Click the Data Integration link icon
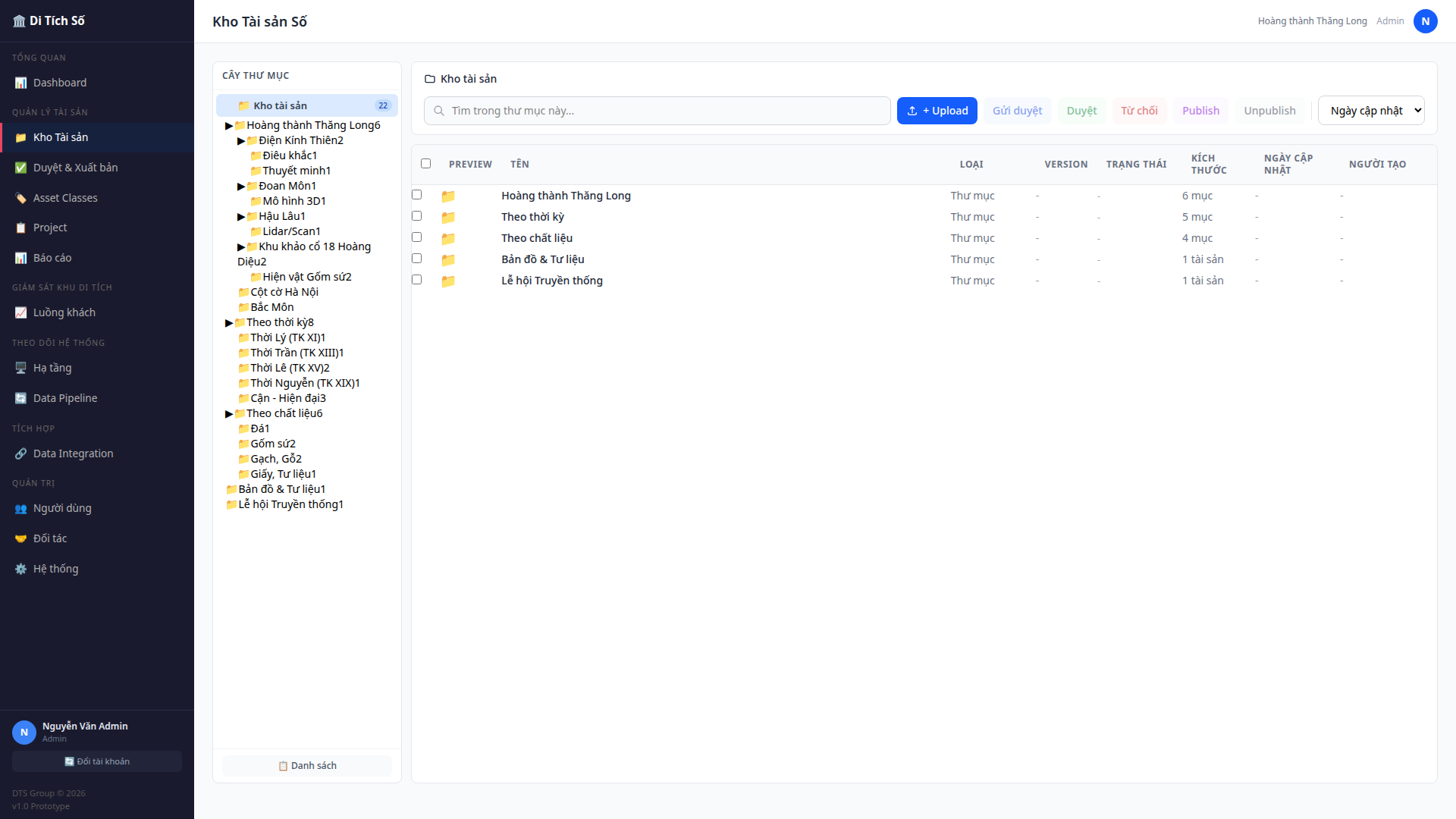The height and width of the screenshot is (819, 1456). (20, 453)
